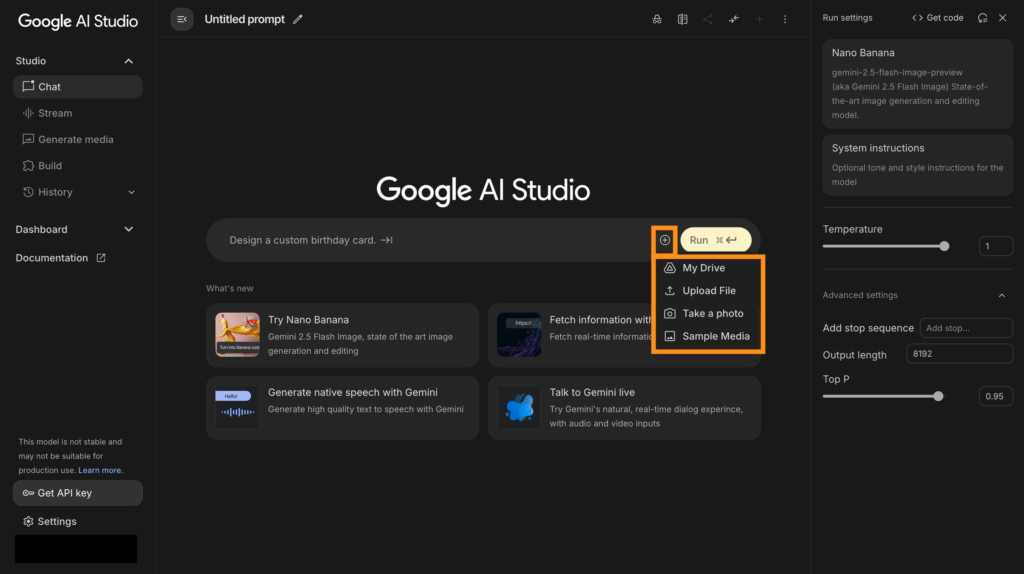Open the compare mode icon in the top toolbar

pyautogui.click(x=682, y=20)
